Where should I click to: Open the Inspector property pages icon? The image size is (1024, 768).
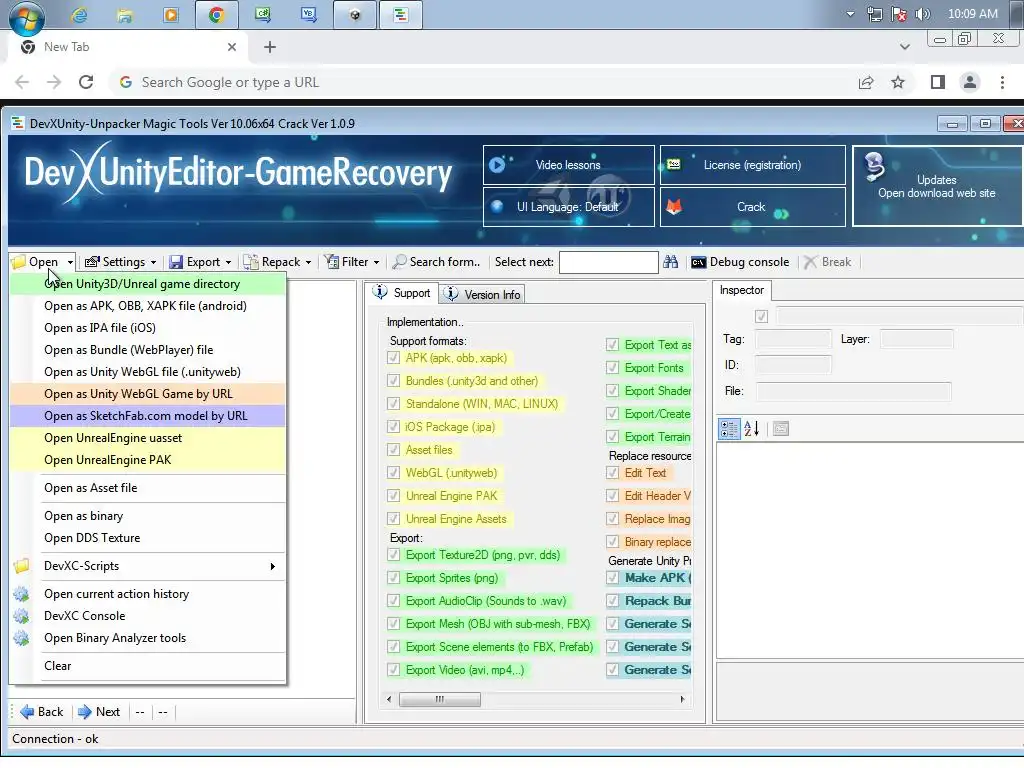780,428
